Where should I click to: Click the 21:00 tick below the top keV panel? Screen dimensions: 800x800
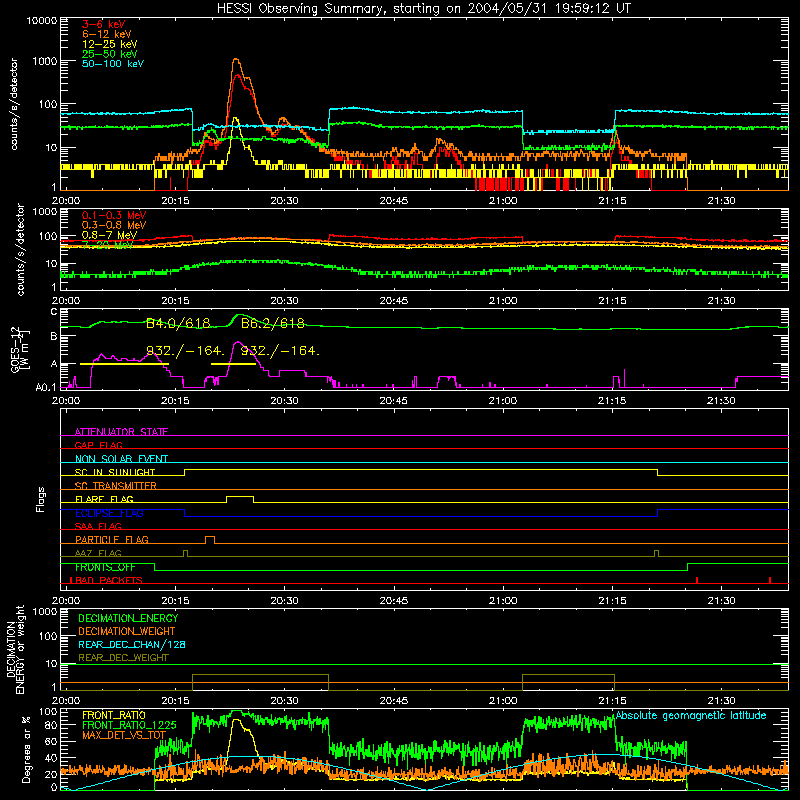(503, 201)
